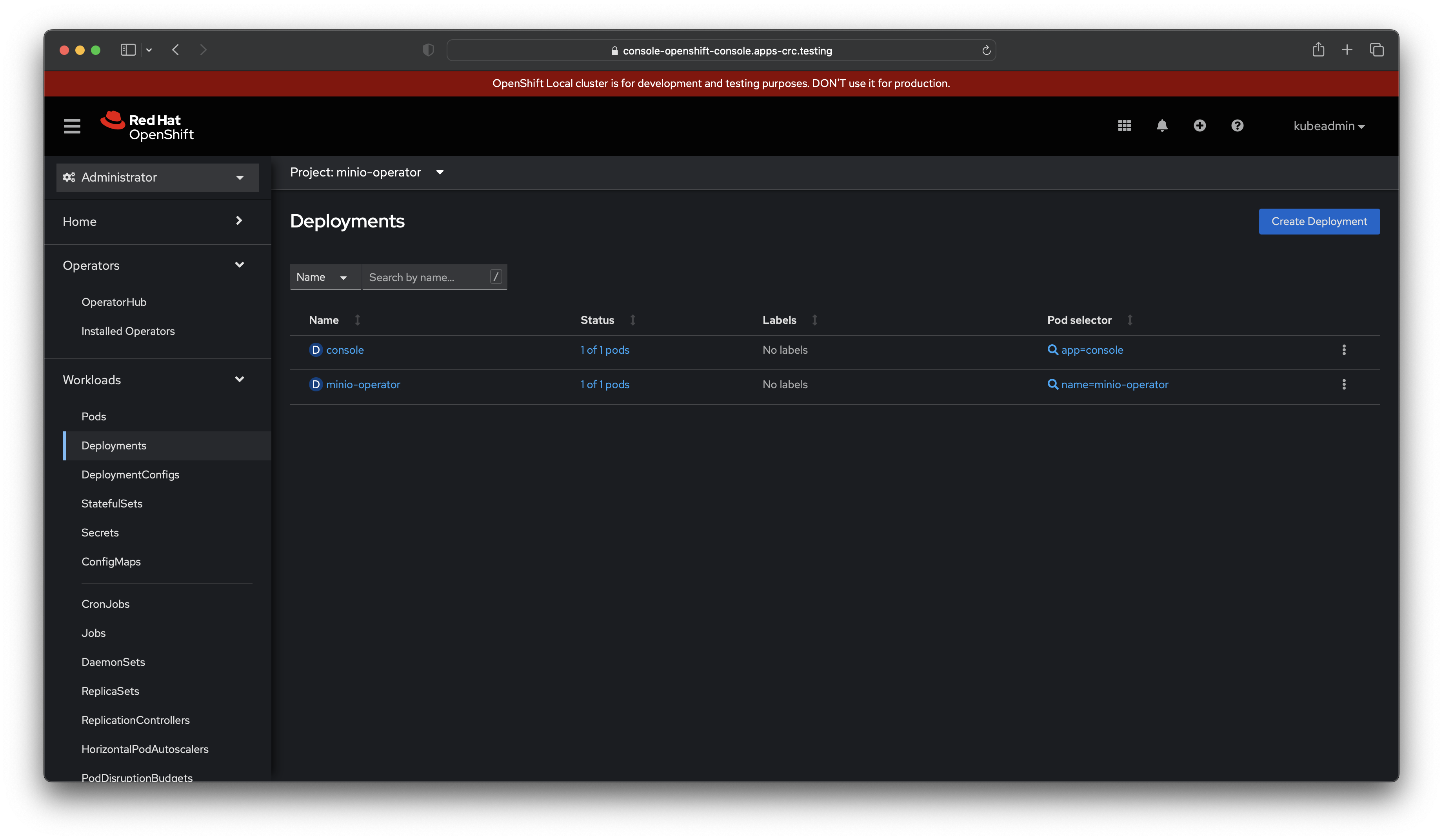Image resolution: width=1443 pixels, height=840 pixels.
Task: Click the quick create plus icon
Action: tap(1199, 125)
